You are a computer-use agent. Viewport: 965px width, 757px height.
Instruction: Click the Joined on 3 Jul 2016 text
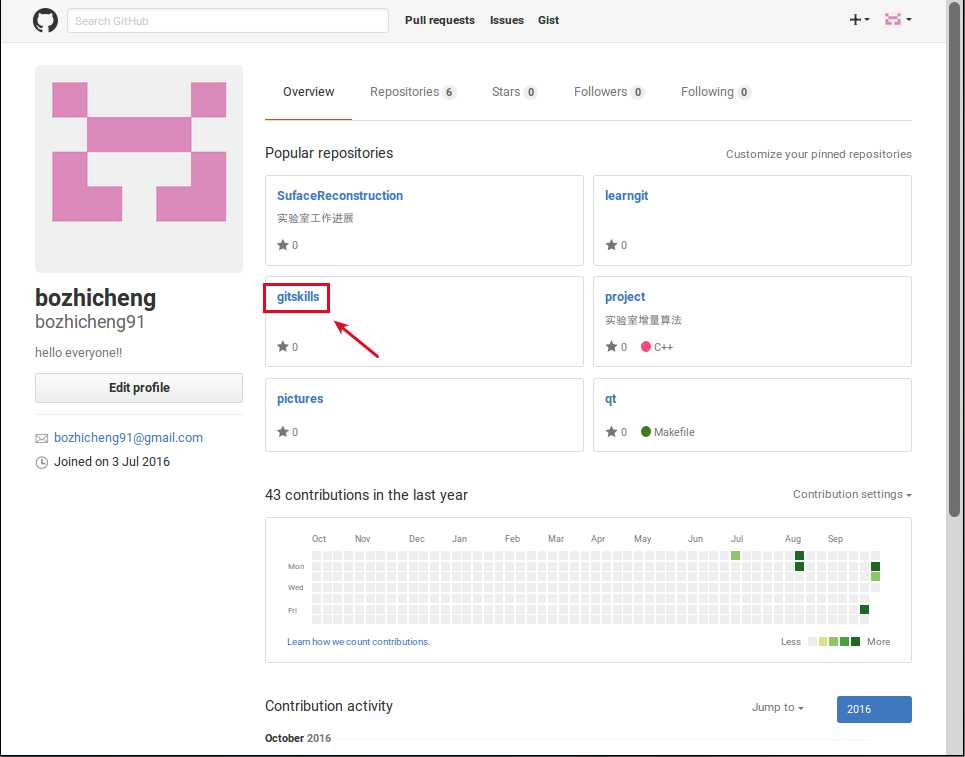pyautogui.click(x=111, y=462)
